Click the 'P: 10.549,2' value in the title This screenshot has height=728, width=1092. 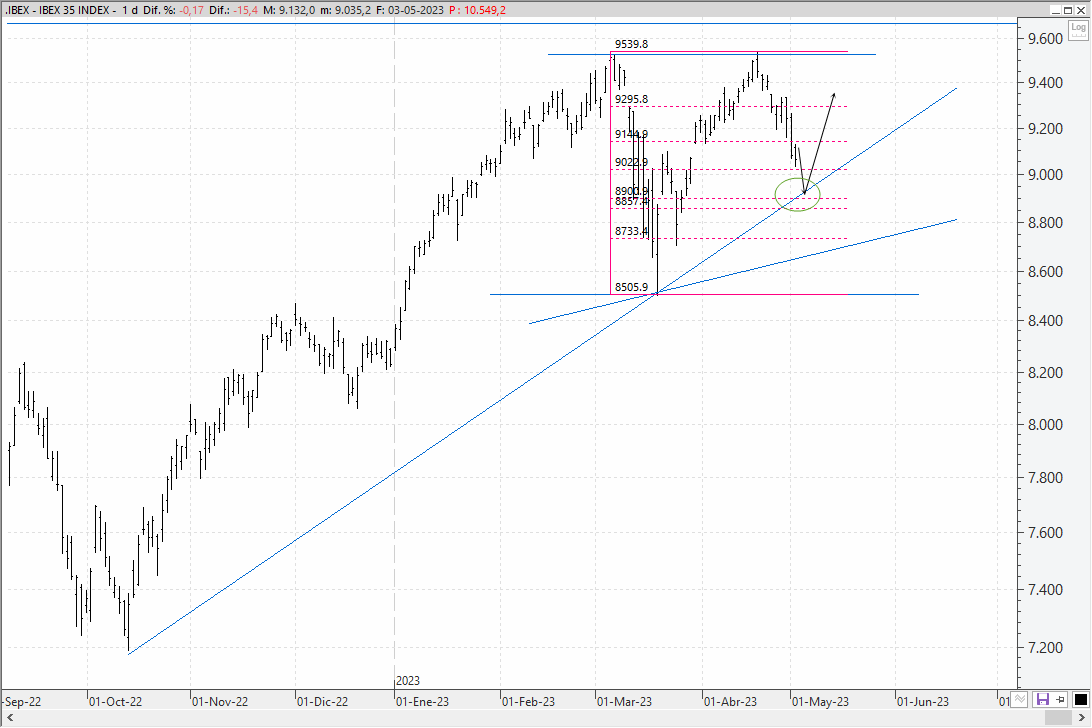click(478, 10)
